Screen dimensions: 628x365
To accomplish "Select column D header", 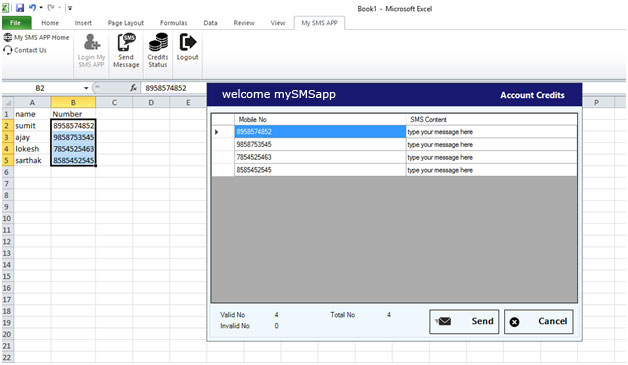I will 151,103.
